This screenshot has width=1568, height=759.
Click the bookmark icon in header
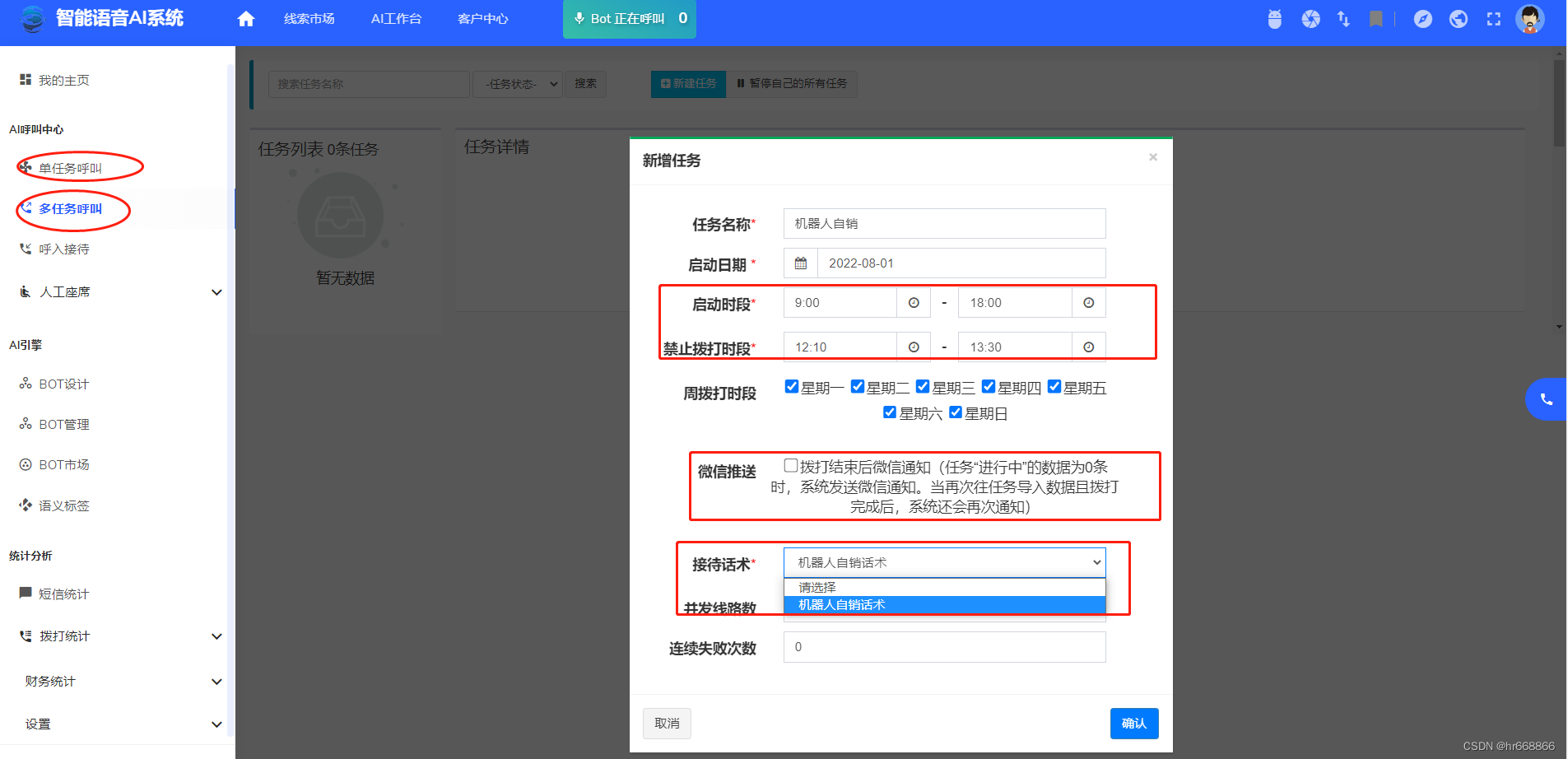coord(1375,19)
